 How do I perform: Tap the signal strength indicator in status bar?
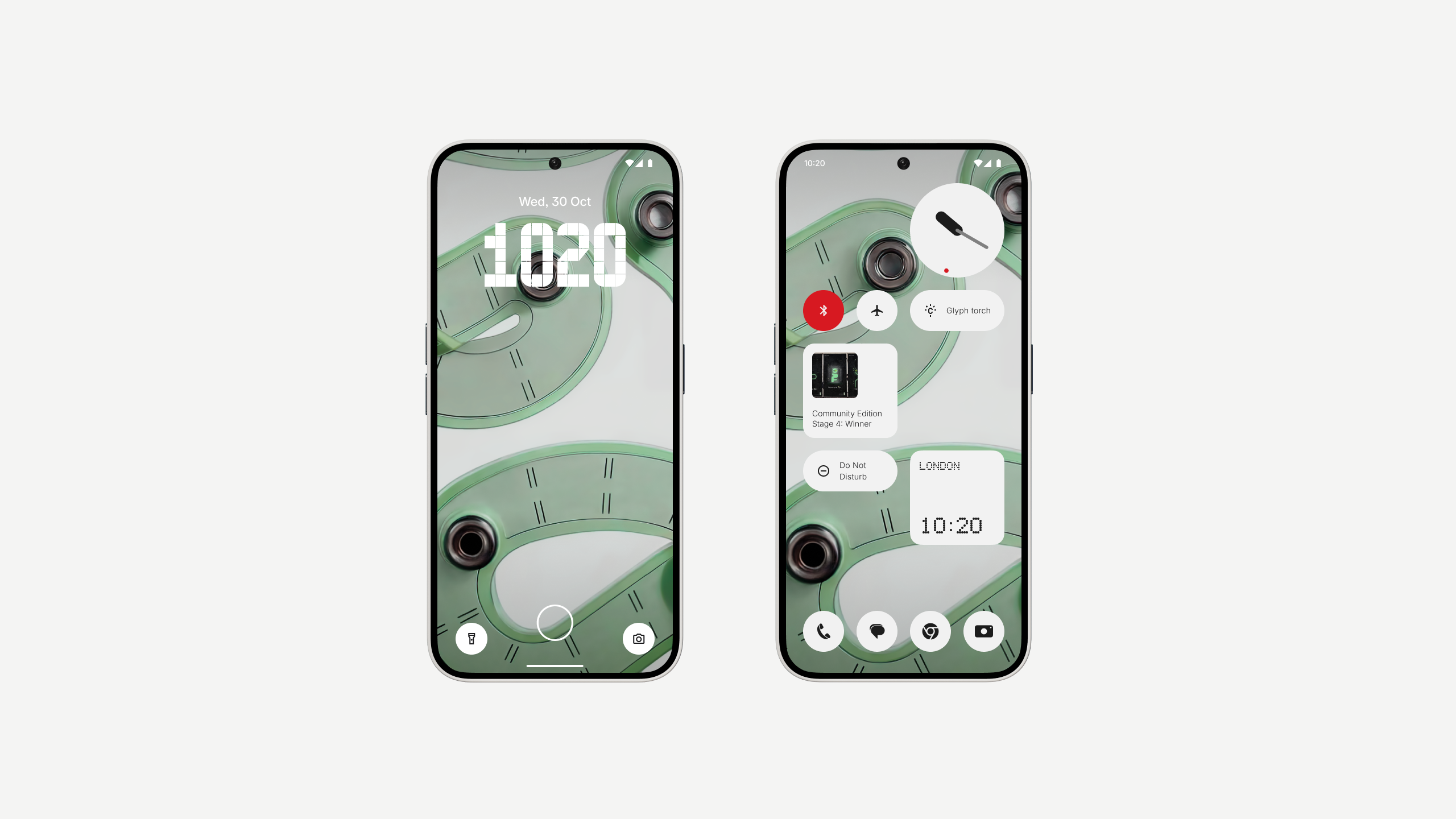coord(641,163)
